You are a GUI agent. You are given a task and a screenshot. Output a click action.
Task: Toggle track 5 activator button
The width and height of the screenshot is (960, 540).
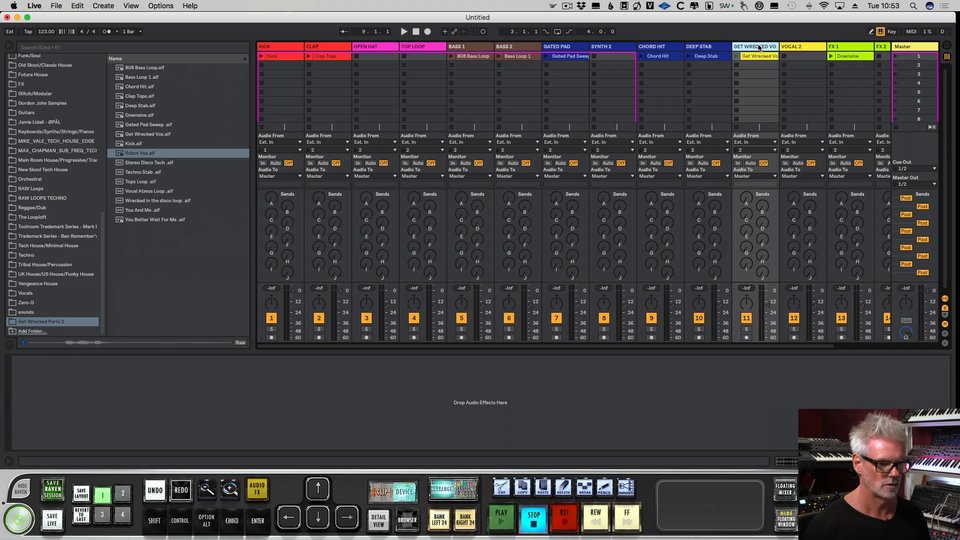tap(461, 318)
